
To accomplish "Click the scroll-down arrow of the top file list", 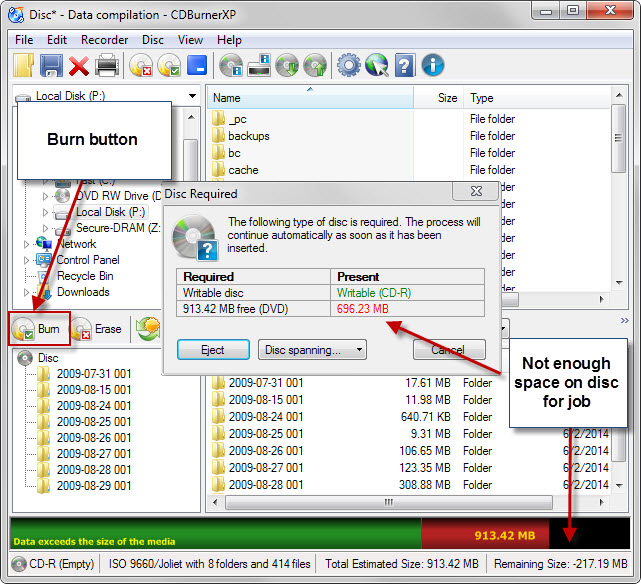I will coord(619,283).
